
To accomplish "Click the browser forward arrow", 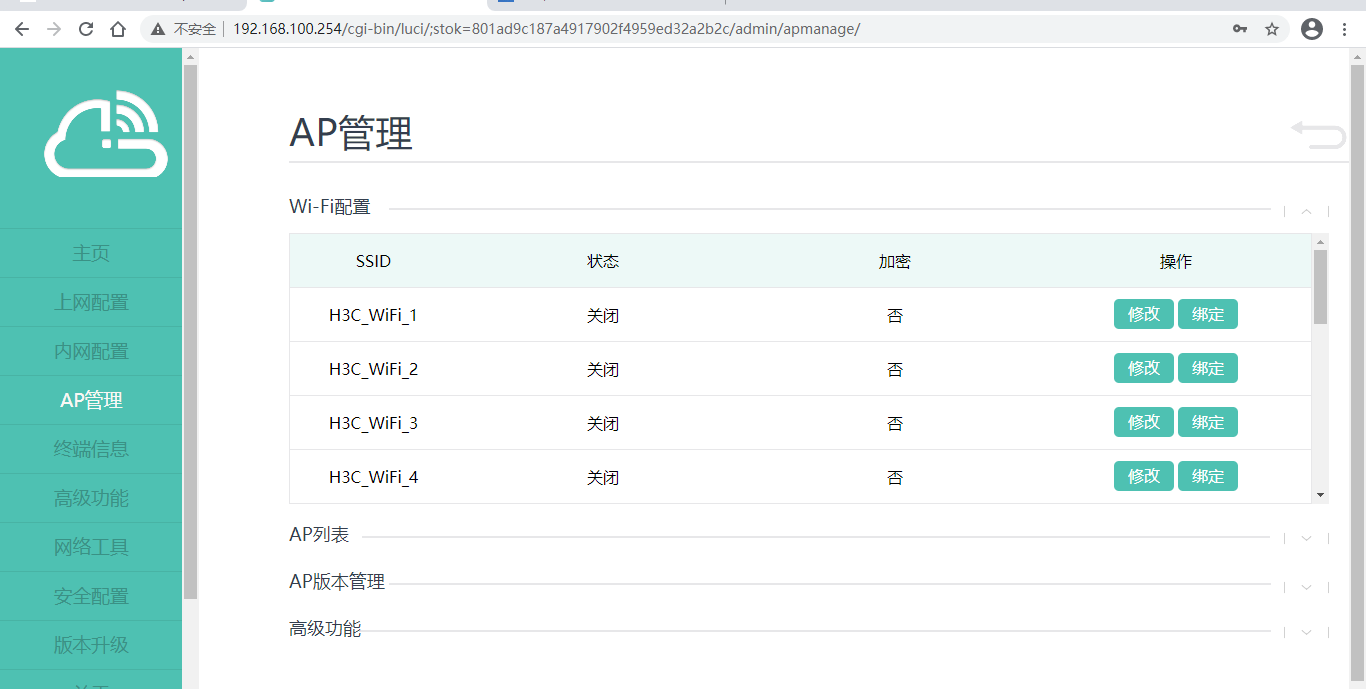I will tap(54, 29).
